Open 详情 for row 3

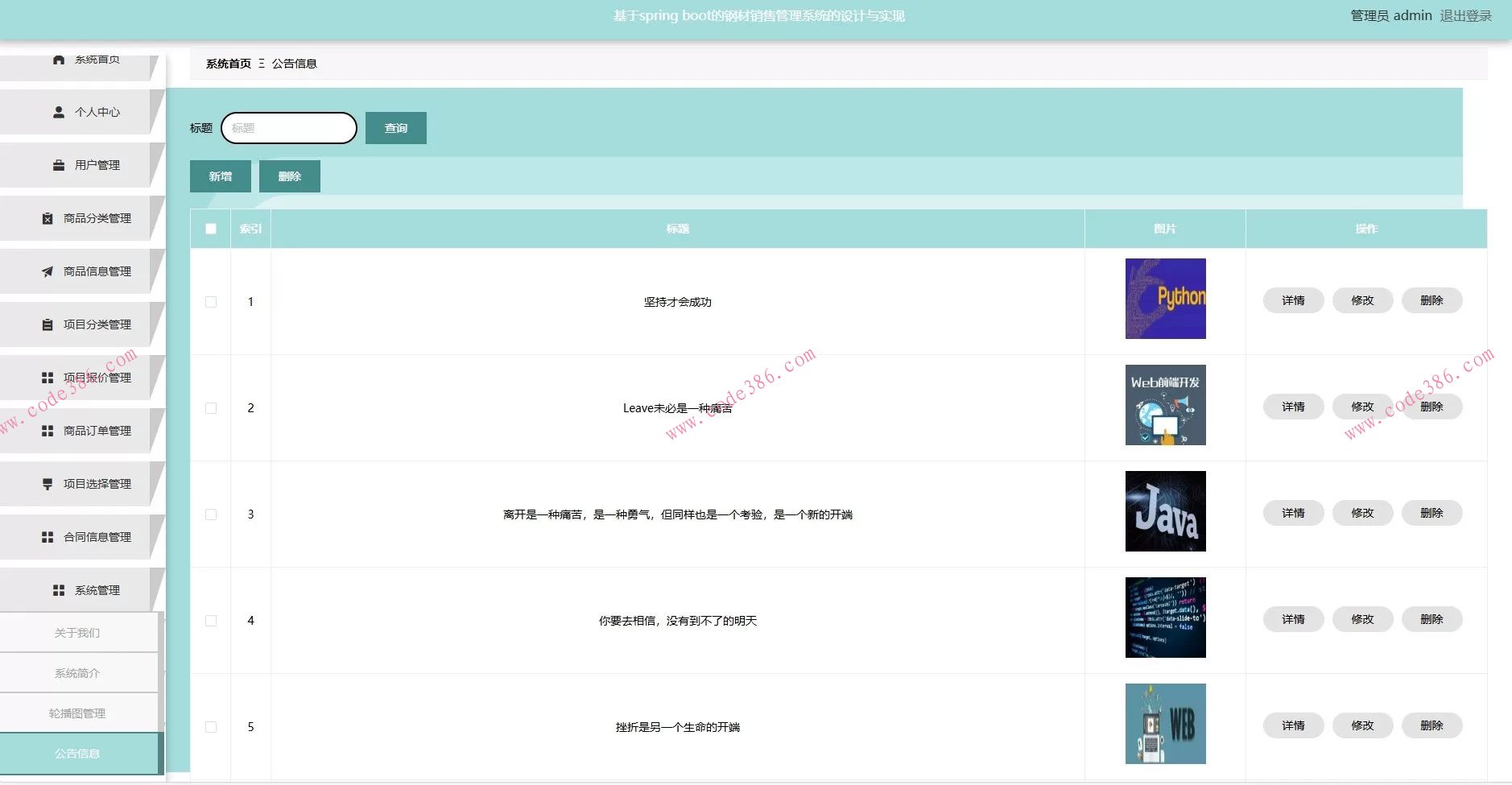tap(1294, 513)
